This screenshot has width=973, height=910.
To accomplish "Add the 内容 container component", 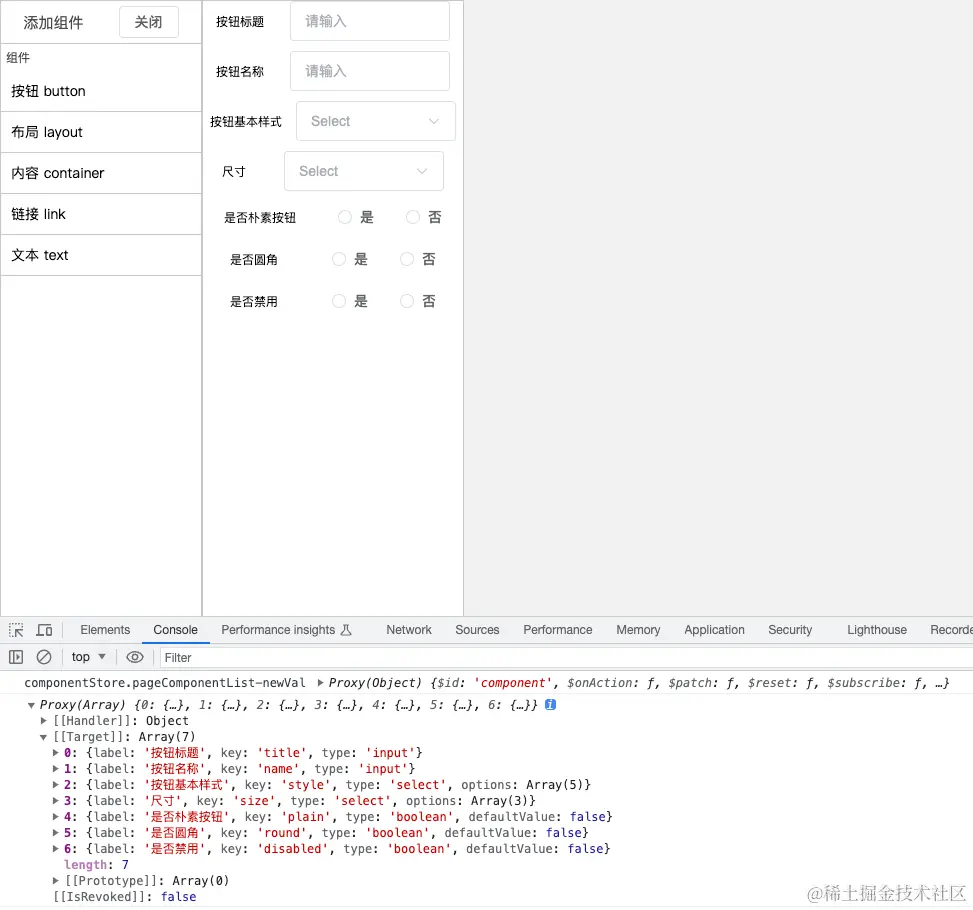I will pos(101,173).
